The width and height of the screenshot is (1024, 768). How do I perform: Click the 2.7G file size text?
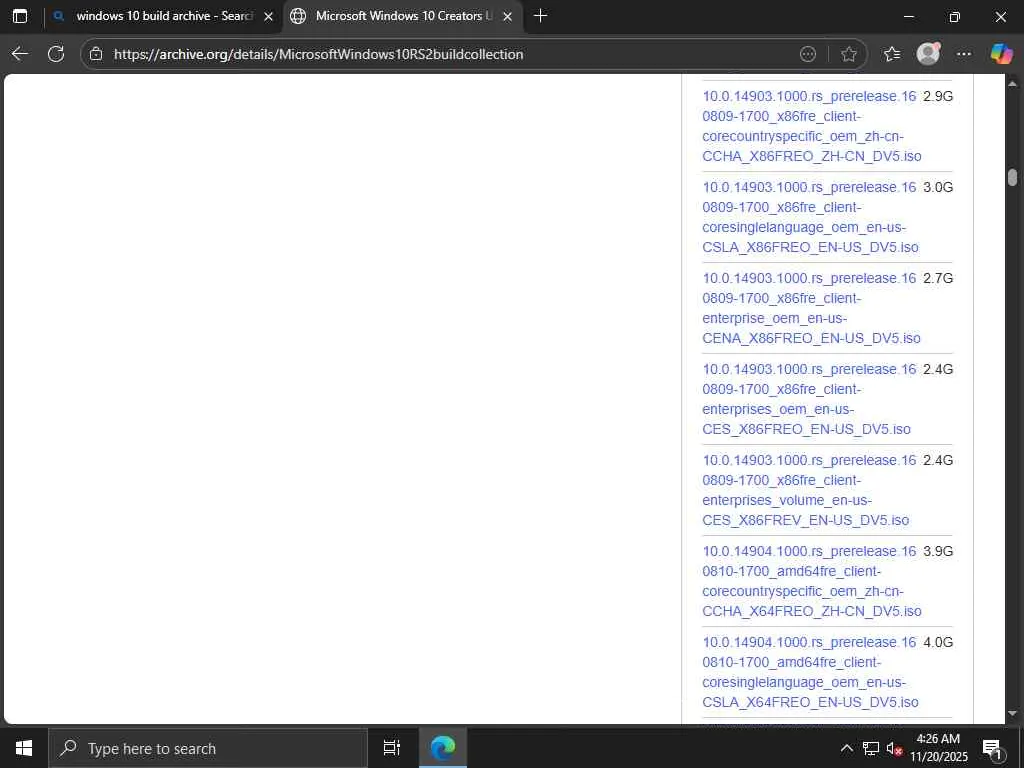(x=938, y=278)
